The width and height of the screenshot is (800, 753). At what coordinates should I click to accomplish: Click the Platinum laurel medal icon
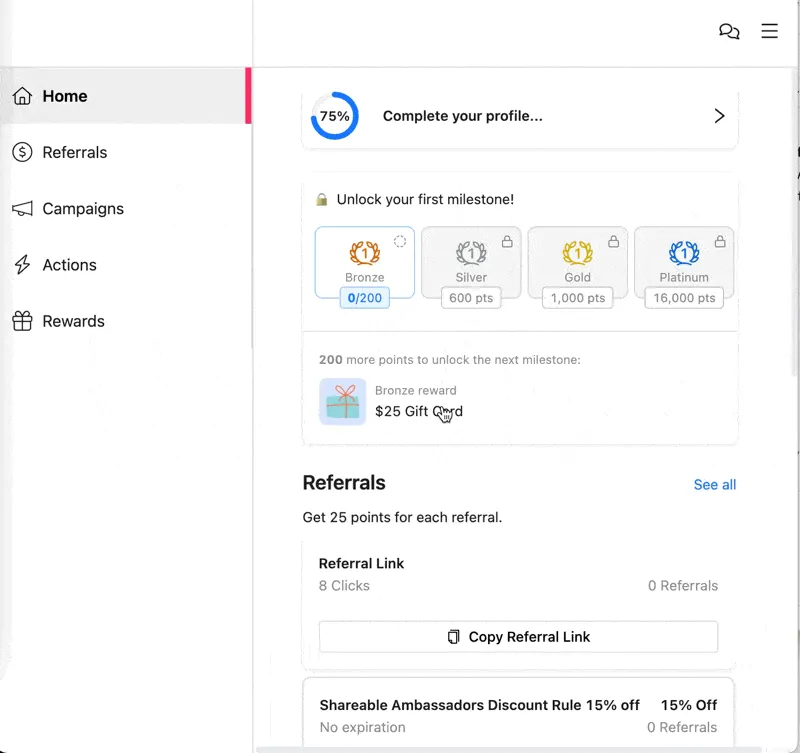click(x=684, y=253)
